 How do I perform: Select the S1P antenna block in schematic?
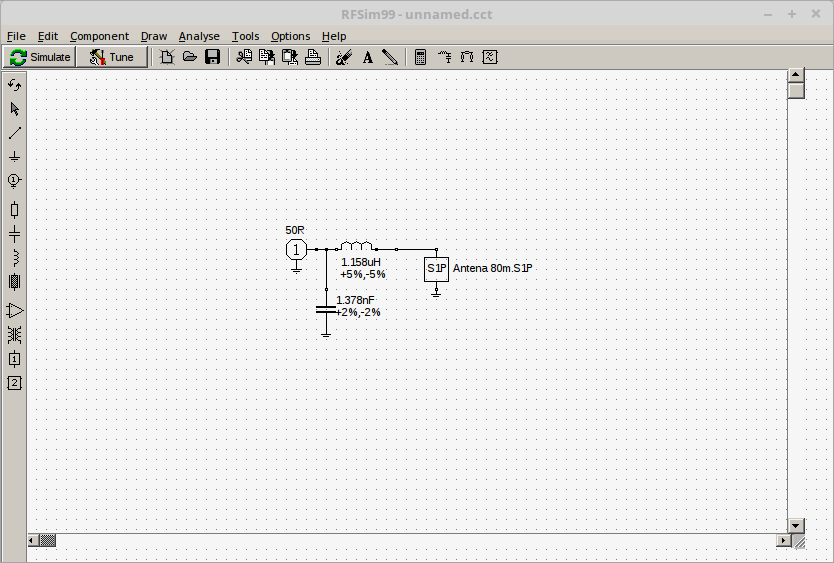click(x=436, y=268)
